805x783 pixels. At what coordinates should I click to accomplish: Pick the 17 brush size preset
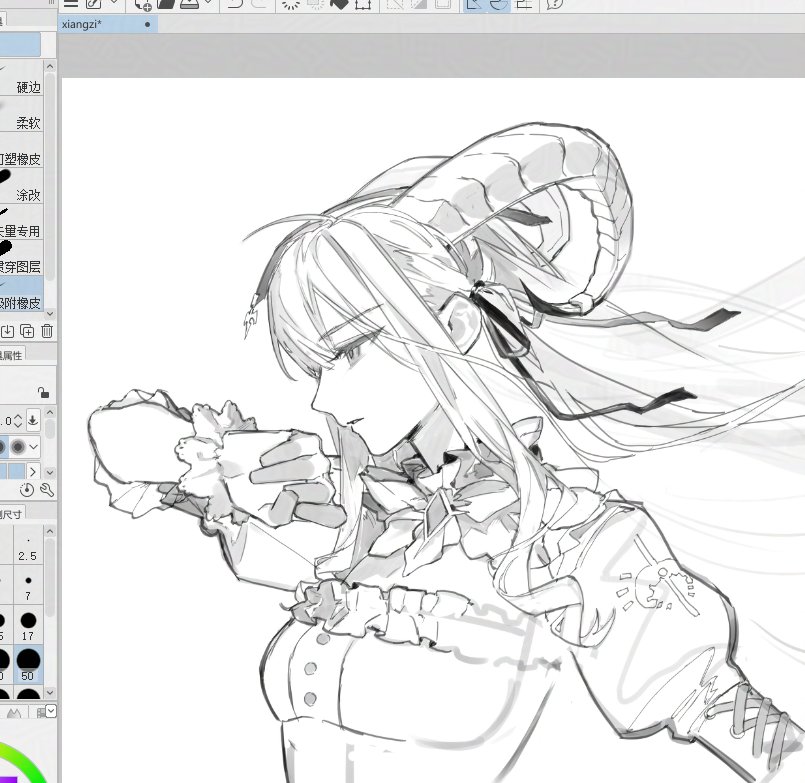point(28,626)
